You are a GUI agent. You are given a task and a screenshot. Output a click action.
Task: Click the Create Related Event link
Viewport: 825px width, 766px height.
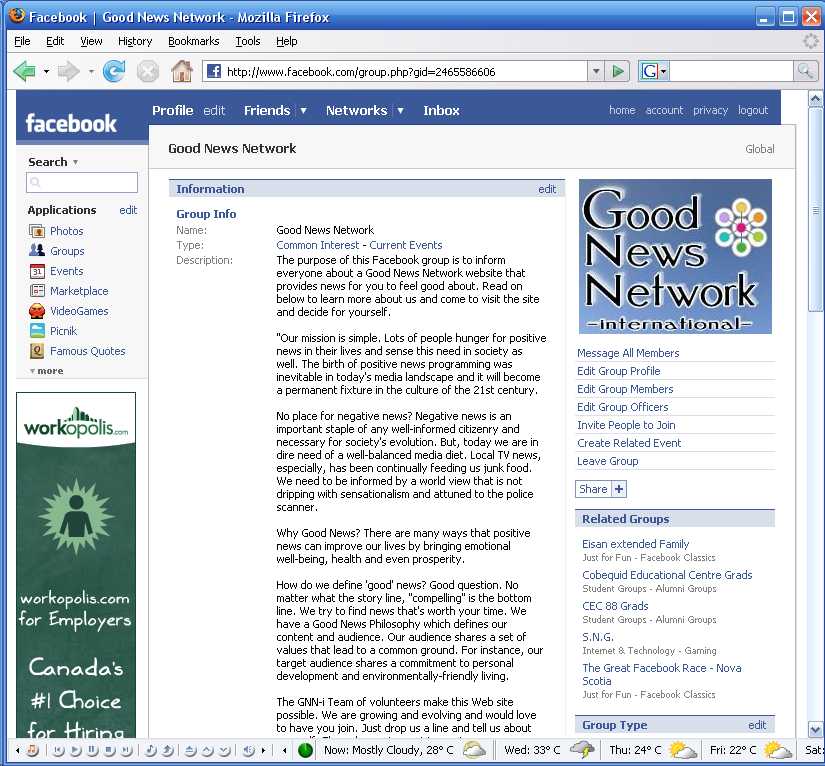click(x=629, y=443)
